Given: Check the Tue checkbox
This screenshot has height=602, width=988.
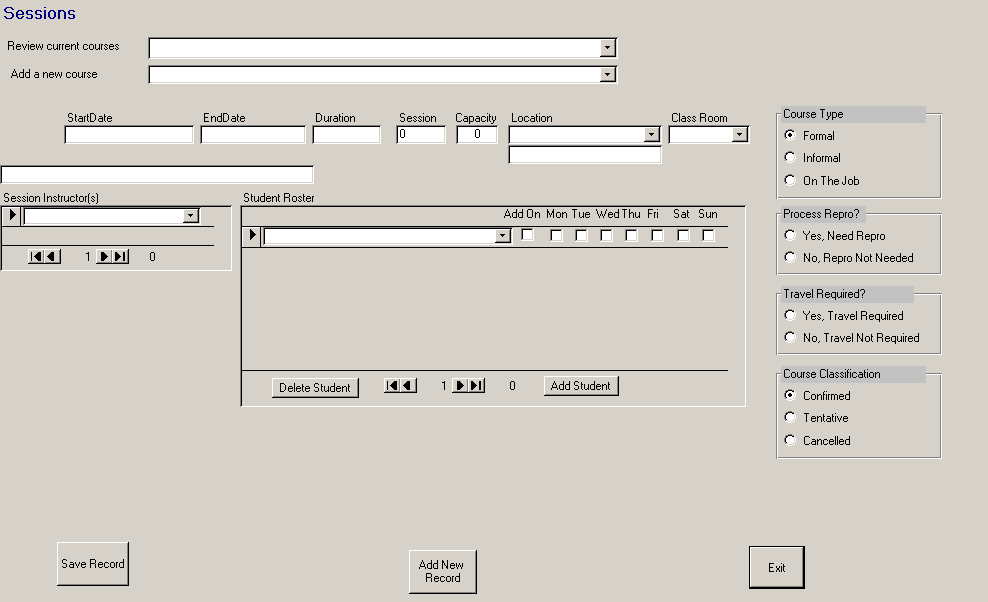Looking at the screenshot, I should (581, 235).
